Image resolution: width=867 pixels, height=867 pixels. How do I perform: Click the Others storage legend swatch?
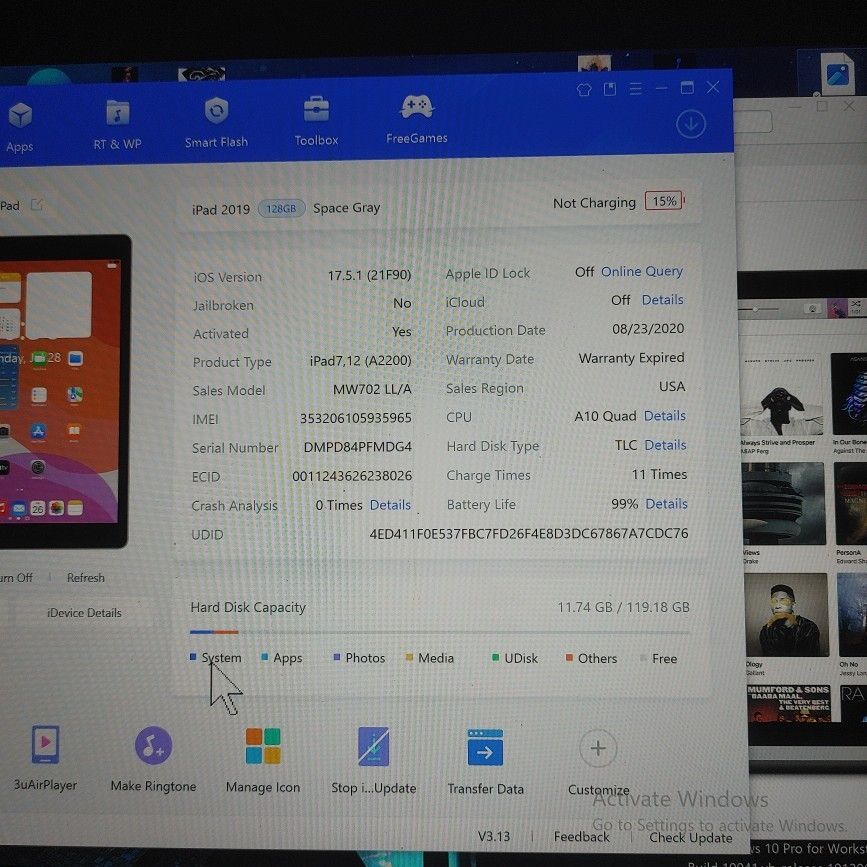(569, 657)
